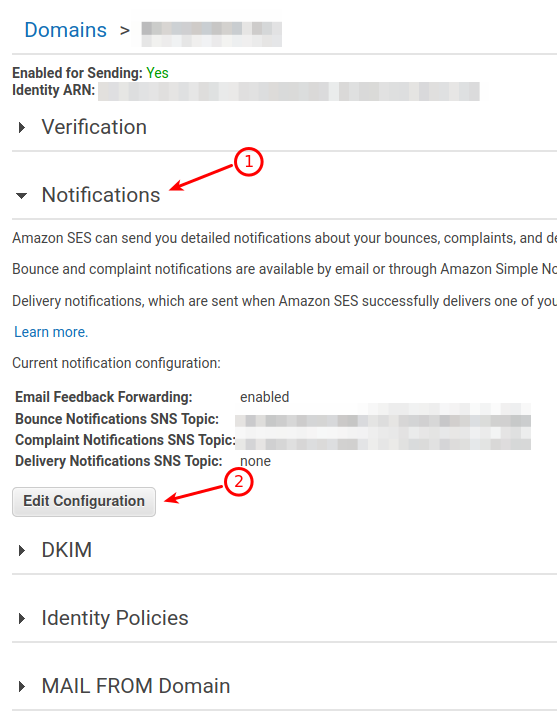Collapse the Notifications section arrow
The width and height of the screenshot is (557, 718).
tap(21, 196)
